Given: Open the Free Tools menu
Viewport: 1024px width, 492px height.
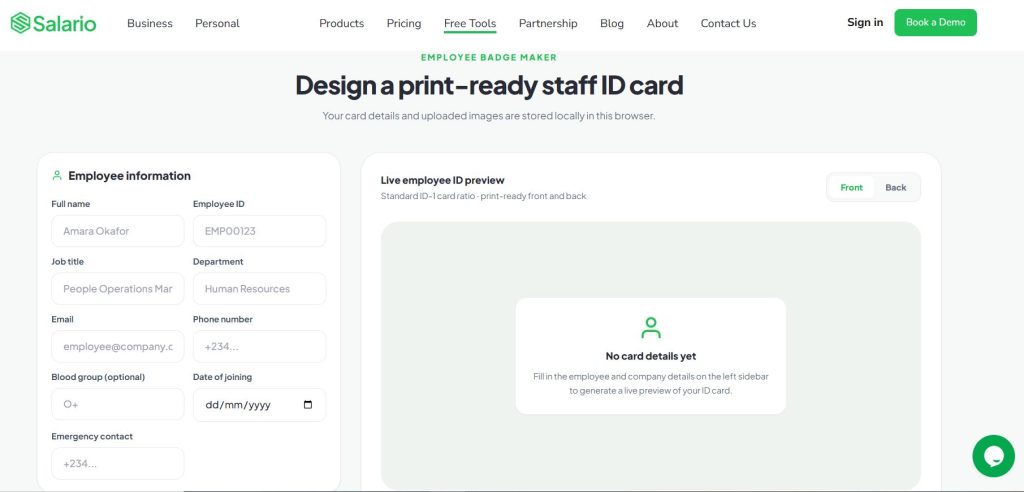Looking at the screenshot, I should pyautogui.click(x=470, y=24).
